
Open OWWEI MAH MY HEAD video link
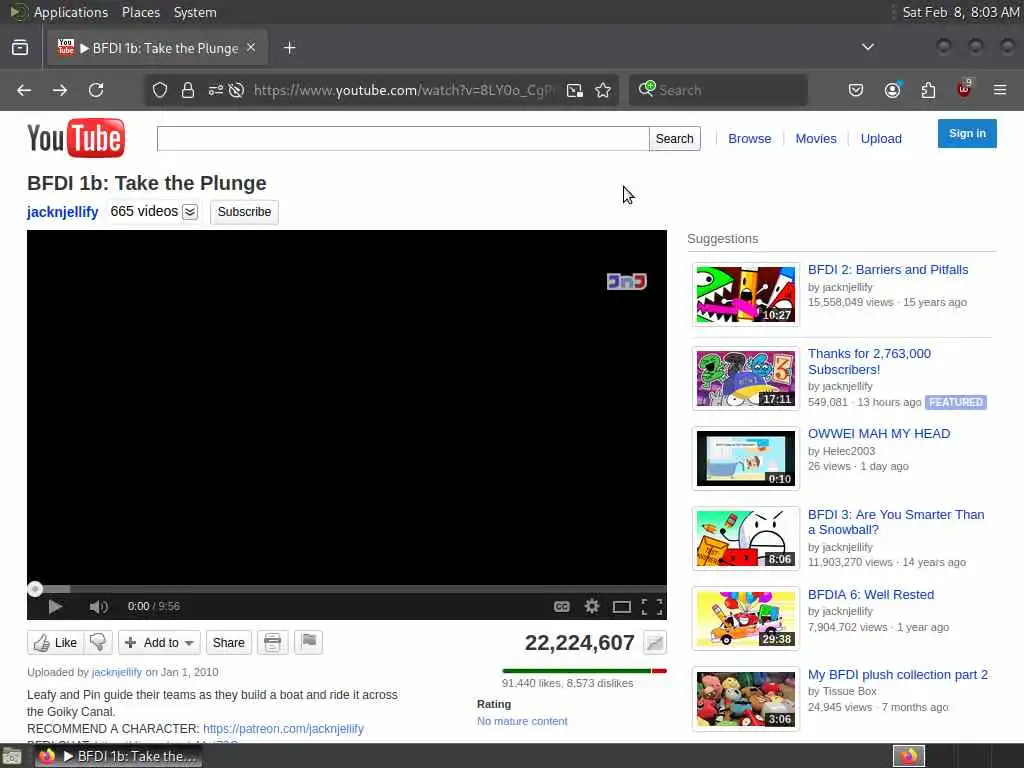tap(879, 434)
